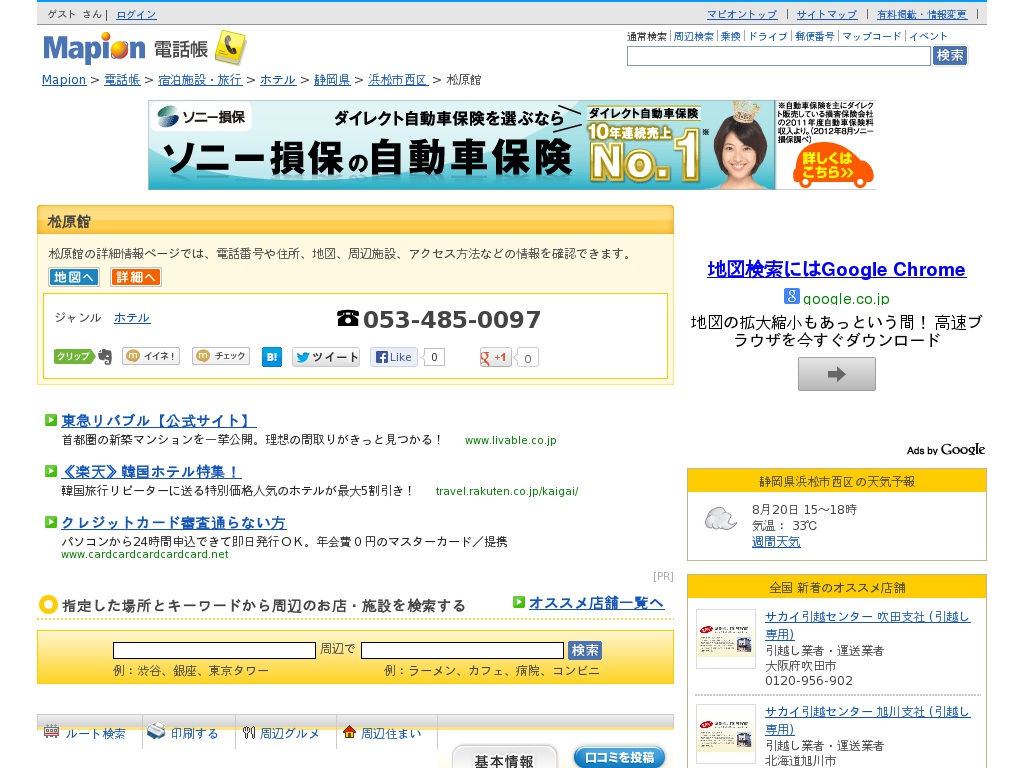Image resolution: width=1024 pixels, height=768 pixels.
Task: Click the printer icon for 印刷する
Action: point(156,731)
